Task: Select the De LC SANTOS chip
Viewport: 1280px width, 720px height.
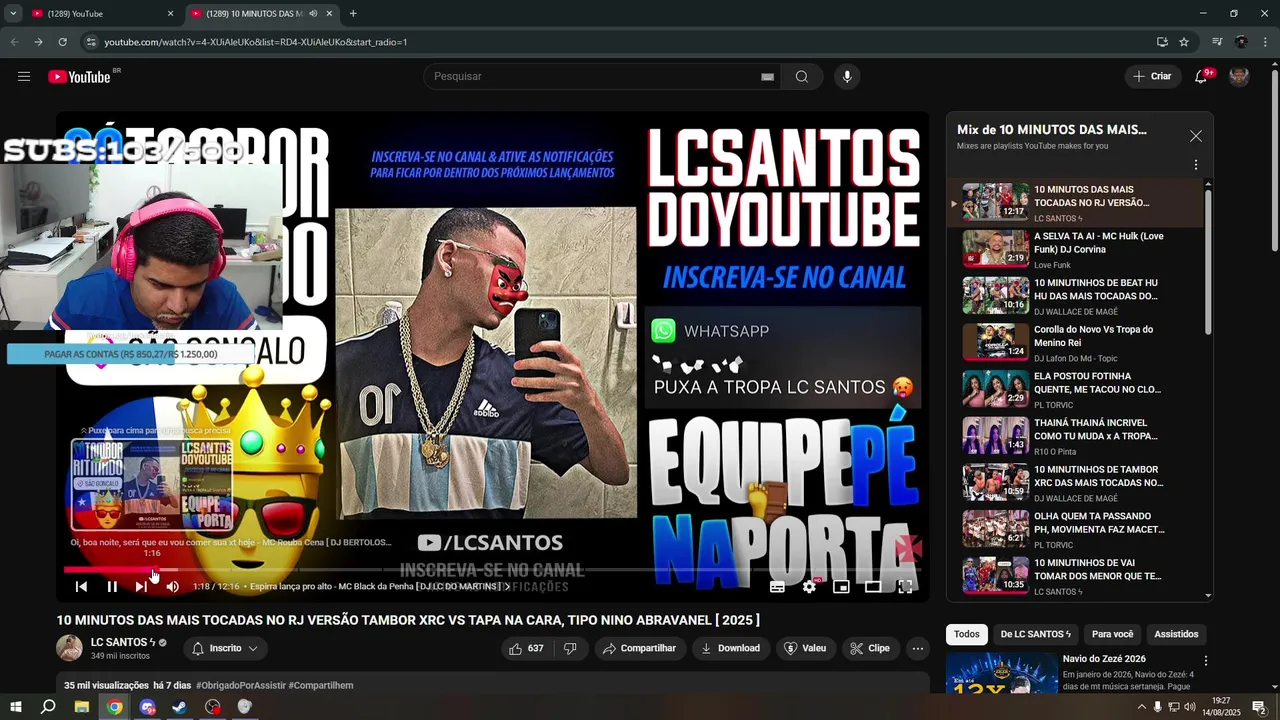Action: [x=1035, y=634]
